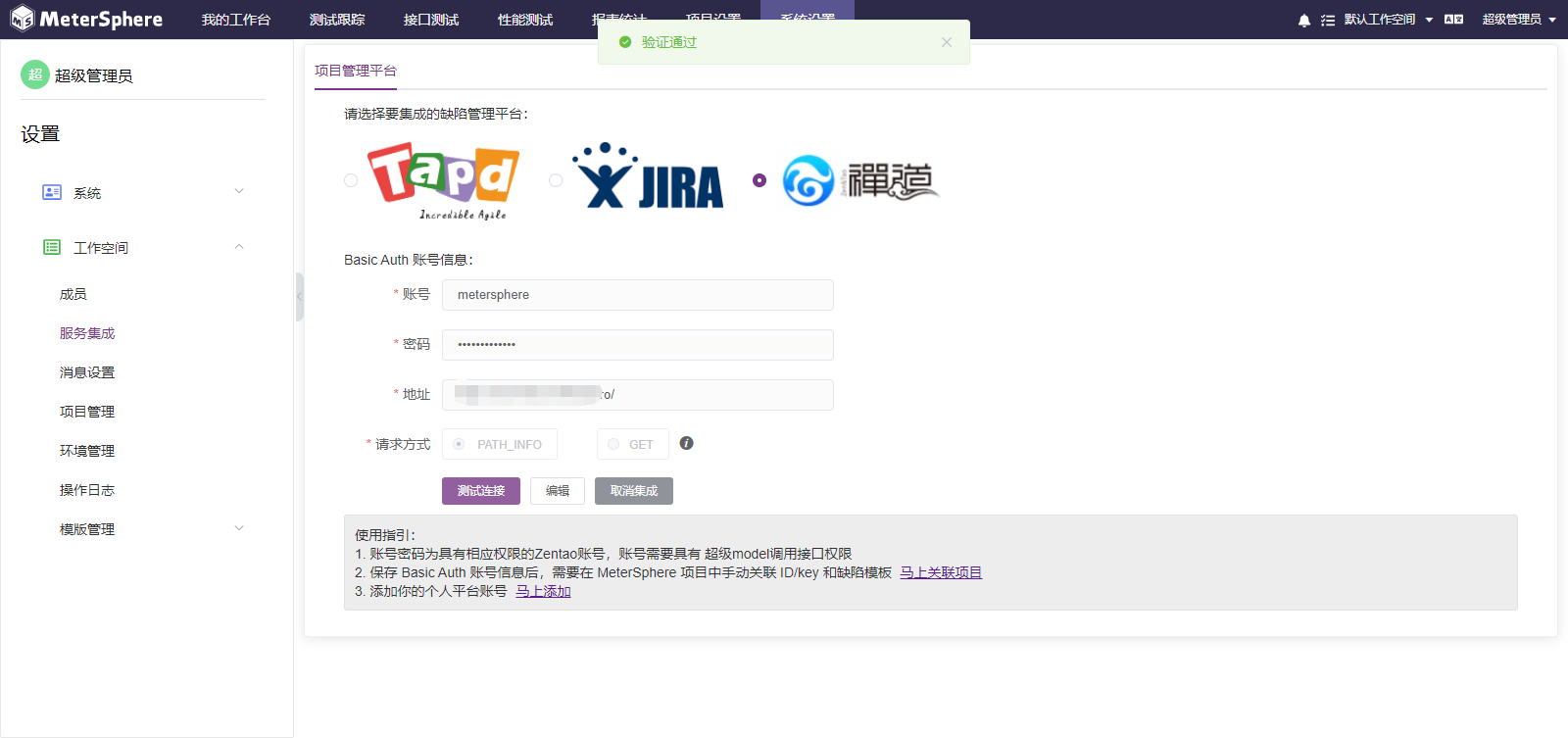Click the 请求方式 info icon
The width and height of the screenshot is (1568, 738).
click(687, 443)
